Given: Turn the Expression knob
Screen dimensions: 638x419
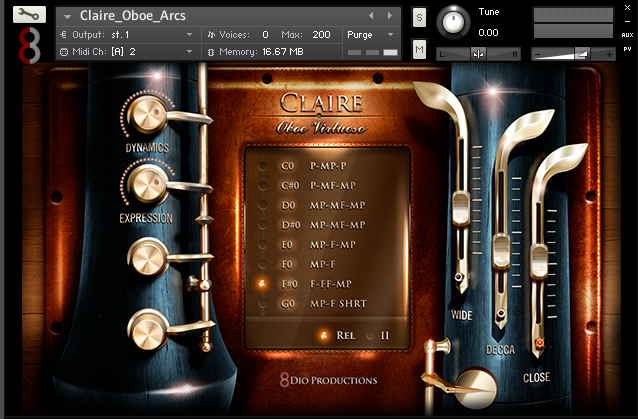Looking at the screenshot, I should [x=148, y=184].
